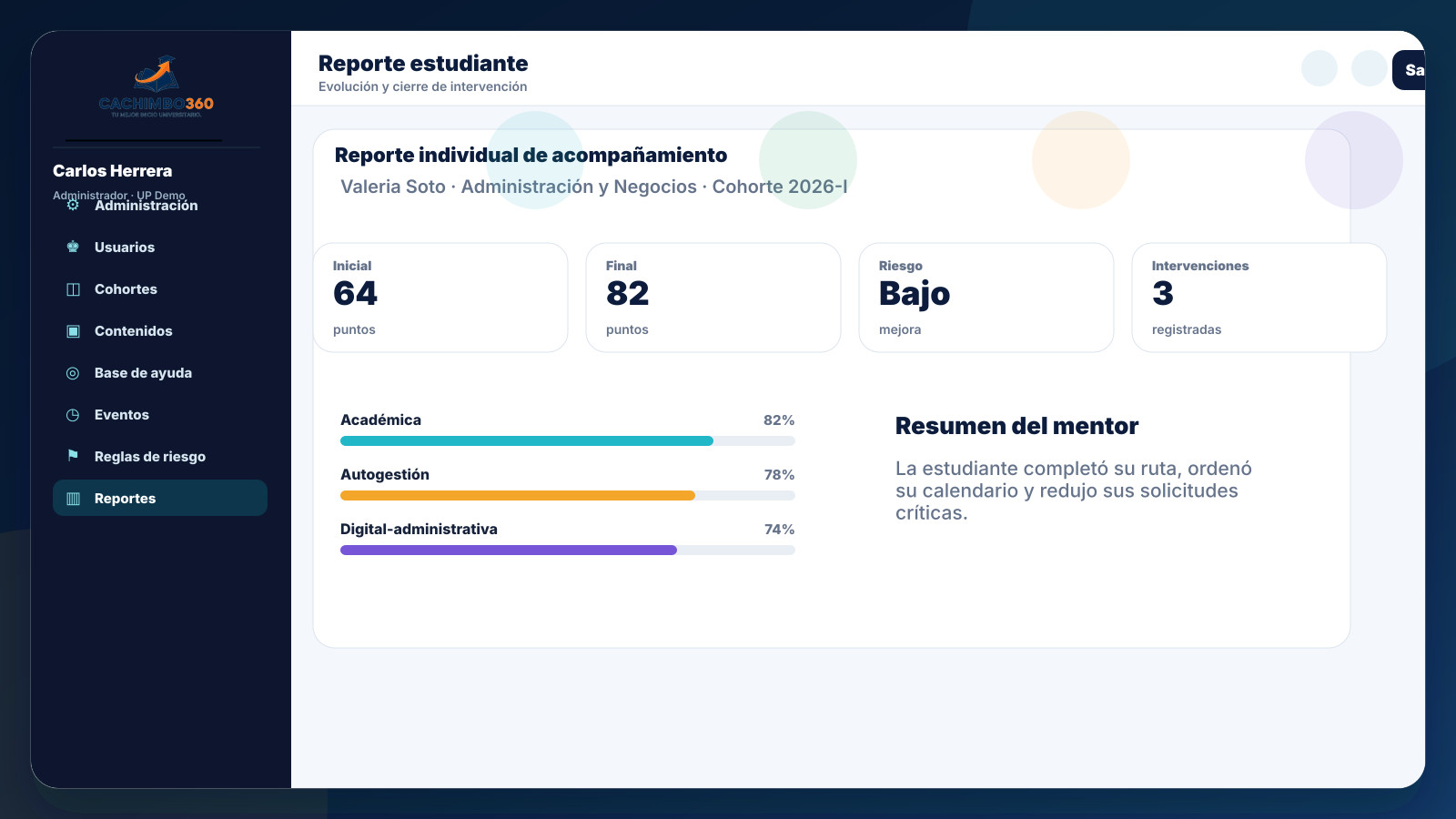
Task: Click the second round header button
Action: 1370,68
